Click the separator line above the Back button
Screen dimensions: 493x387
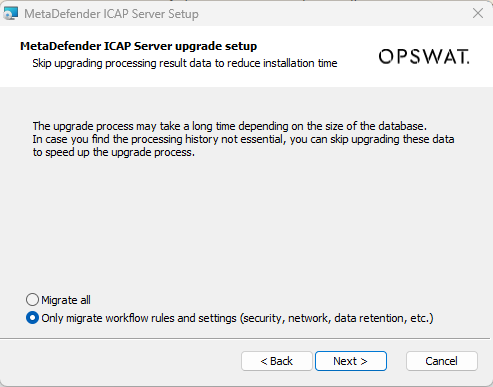click(x=245, y=338)
